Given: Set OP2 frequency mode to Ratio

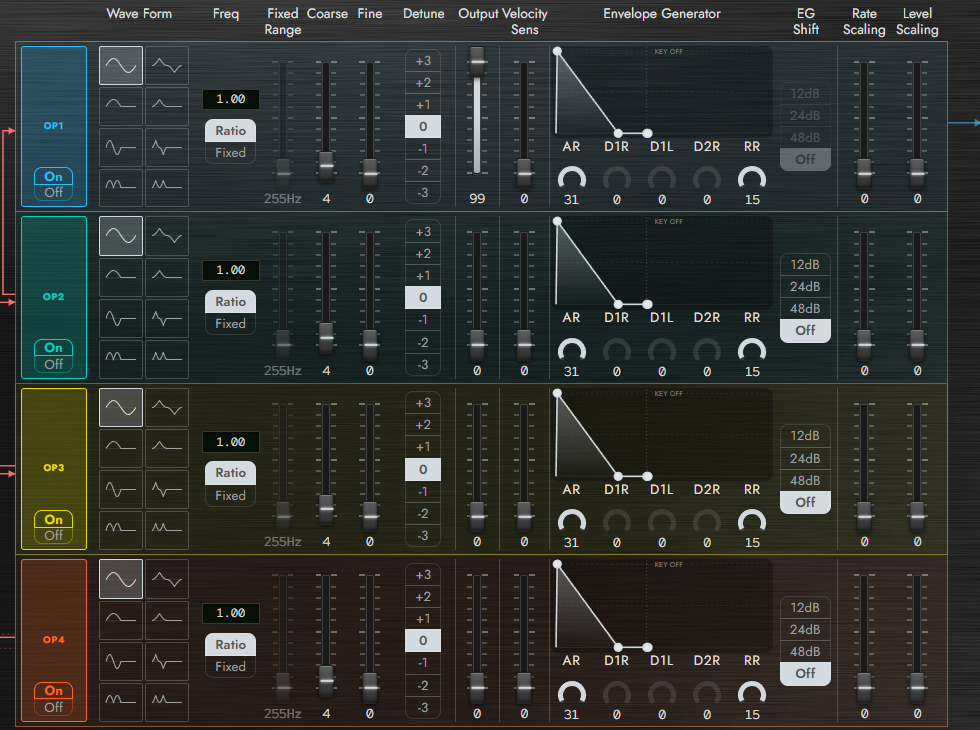Looking at the screenshot, I should coord(231,301).
